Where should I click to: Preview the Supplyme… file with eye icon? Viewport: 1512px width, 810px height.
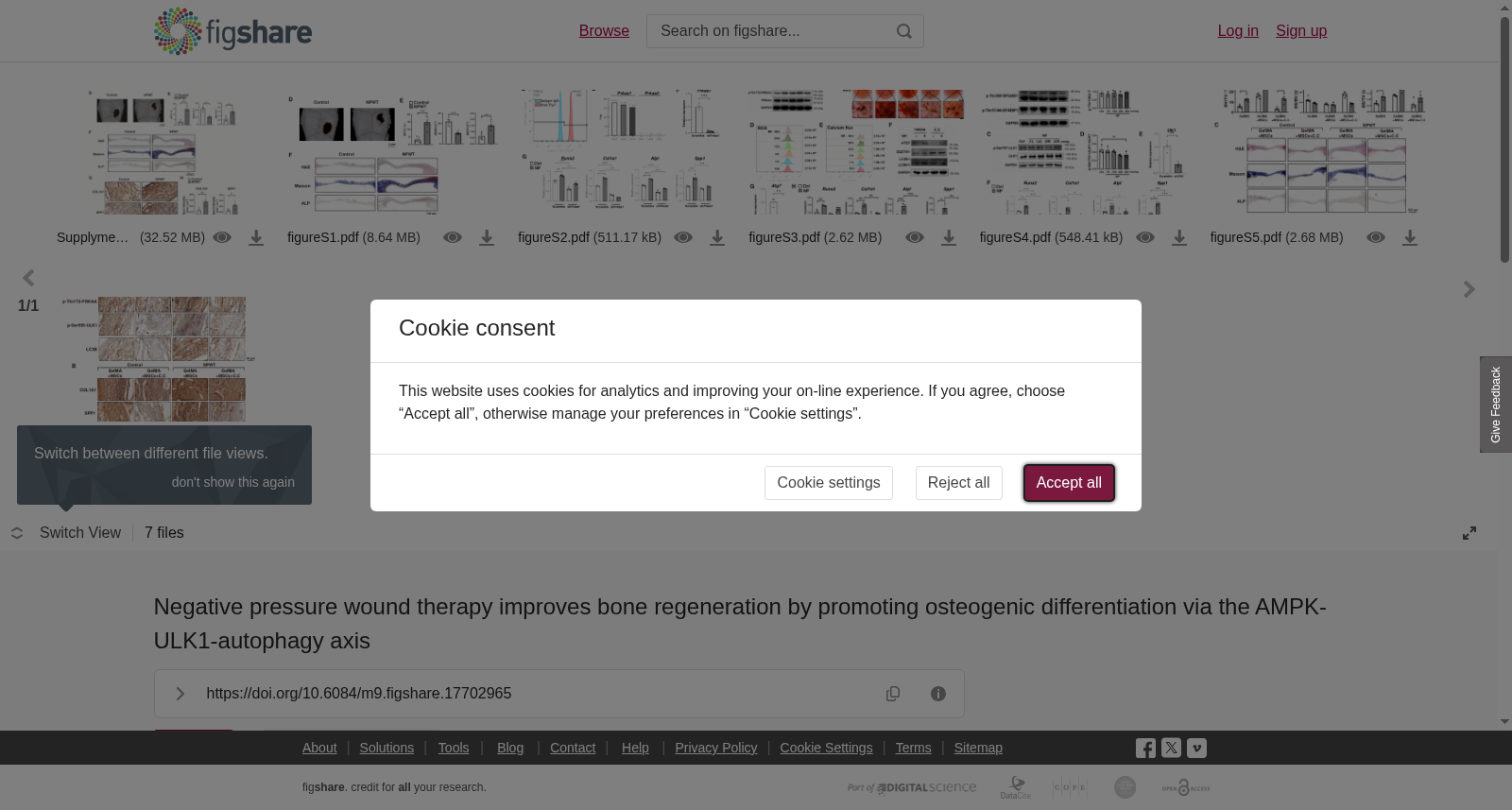click(222, 237)
